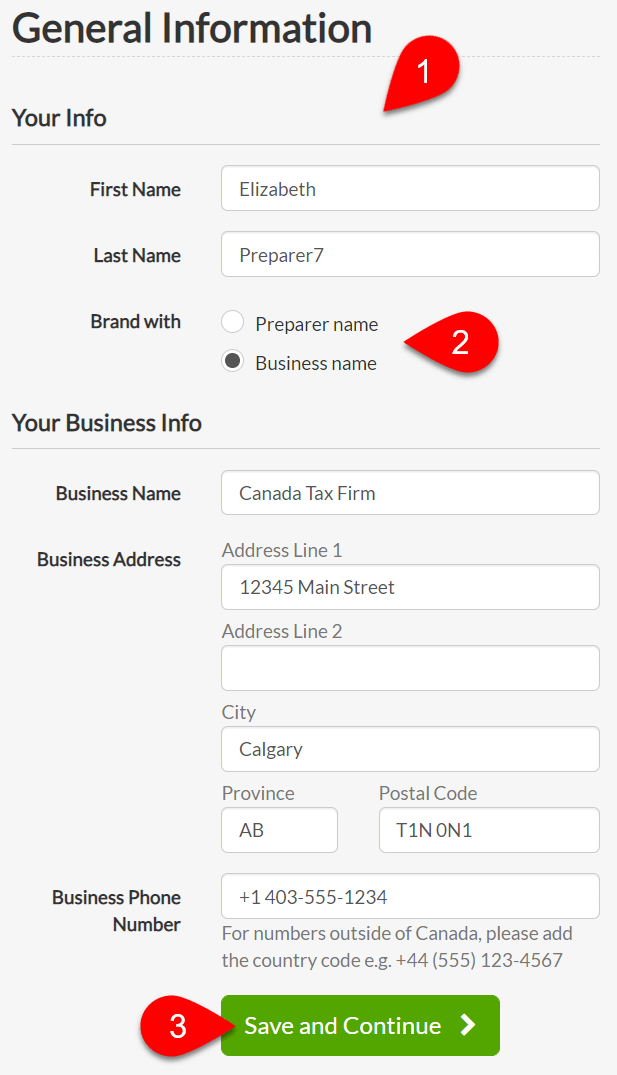The height and width of the screenshot is (1075, 617).
Task: Click the Business Address field label
Action: pos(109,559)
